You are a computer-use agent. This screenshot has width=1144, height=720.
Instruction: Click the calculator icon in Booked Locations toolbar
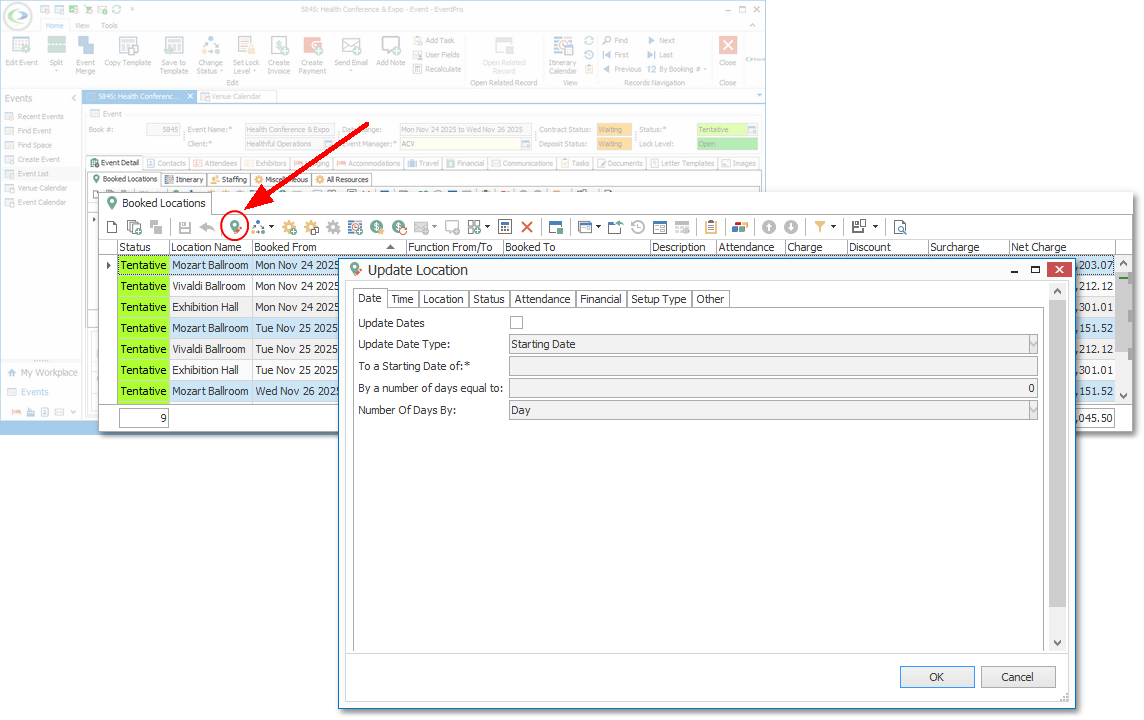point(505,227)
